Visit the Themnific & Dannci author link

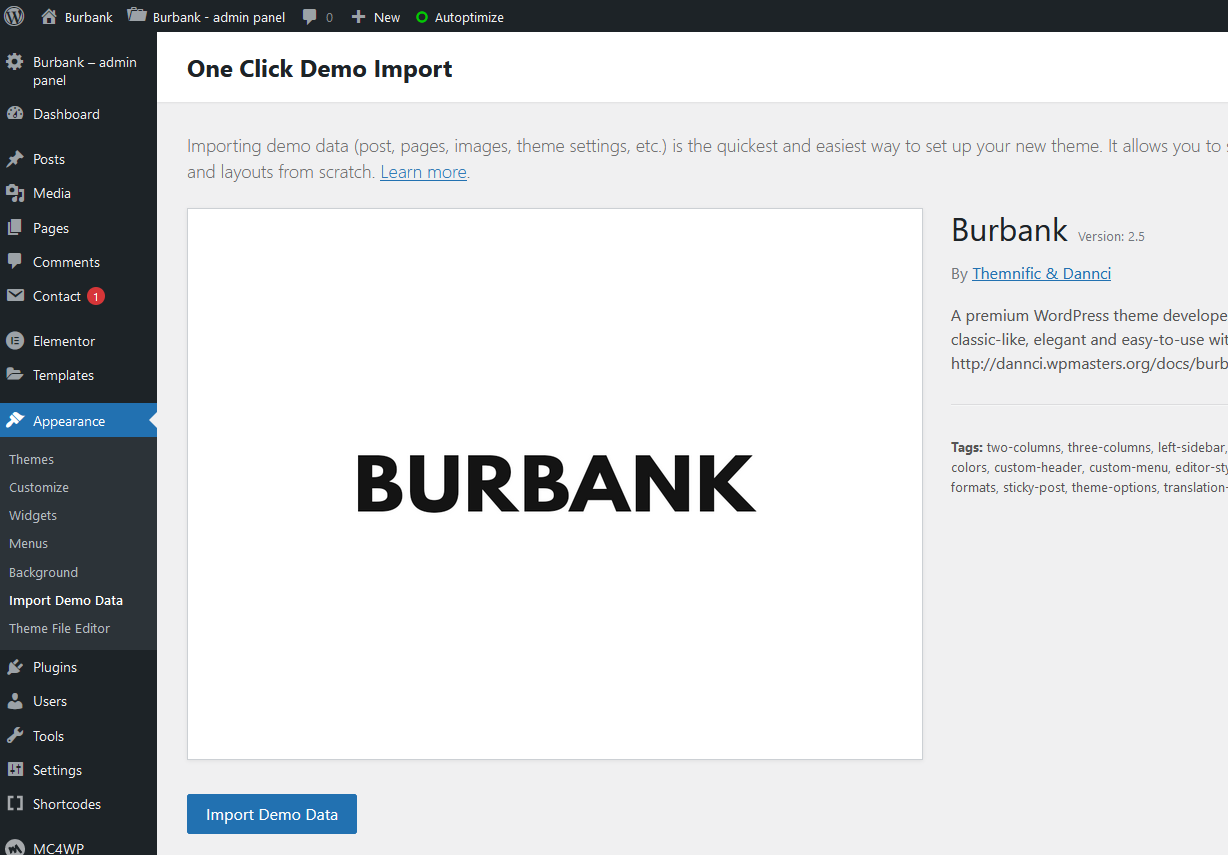[1041, 273]
